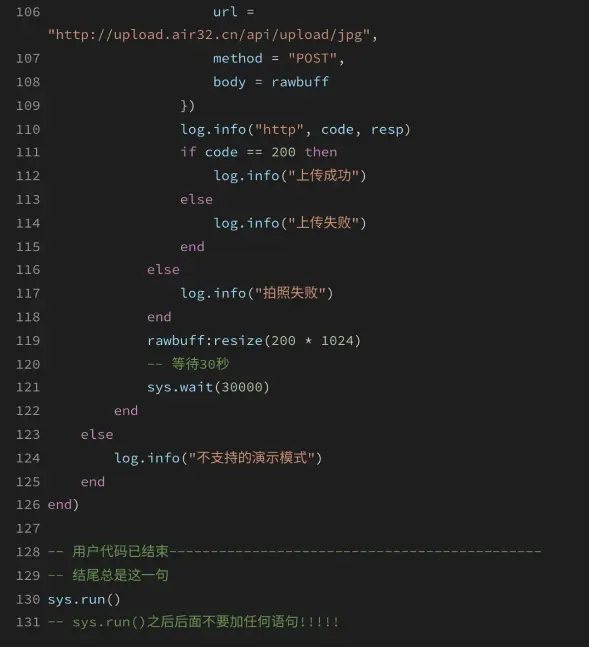Click the upload URL string
Image resolution: width=589 pixels, height=647 pixels.
click(x=209, y=35)
